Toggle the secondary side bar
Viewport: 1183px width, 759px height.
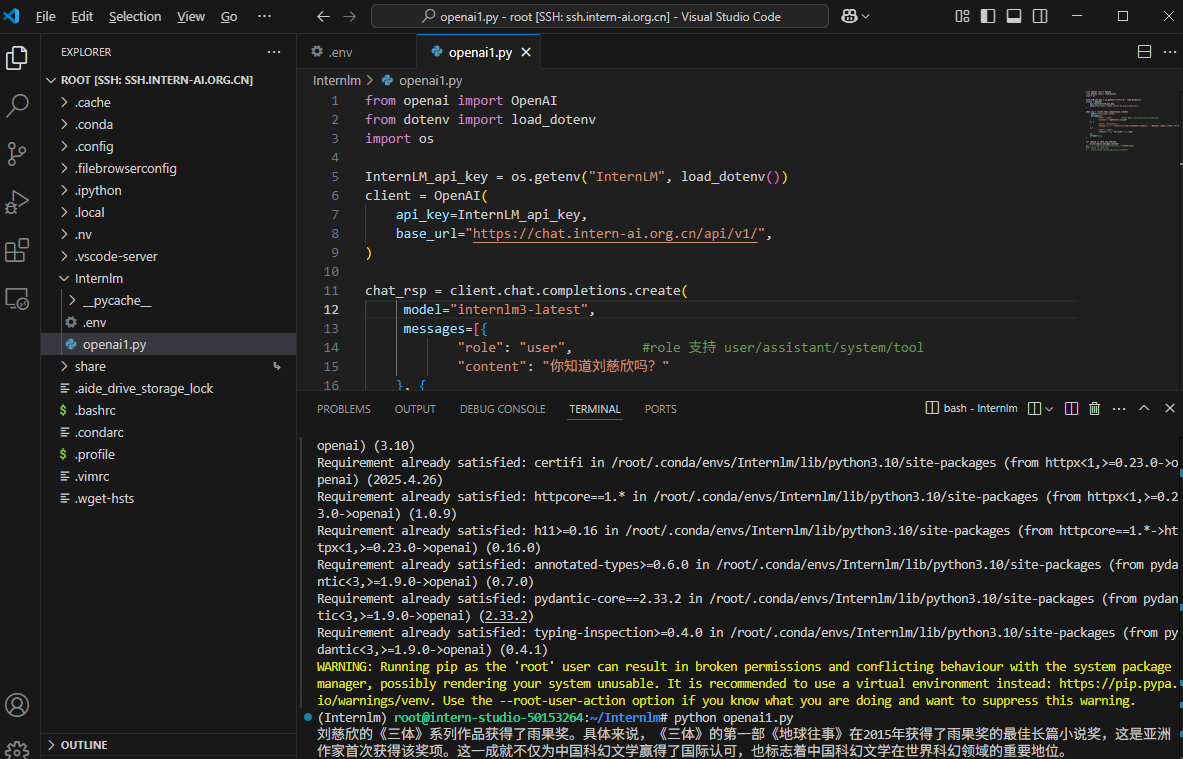pos(1040,16)
